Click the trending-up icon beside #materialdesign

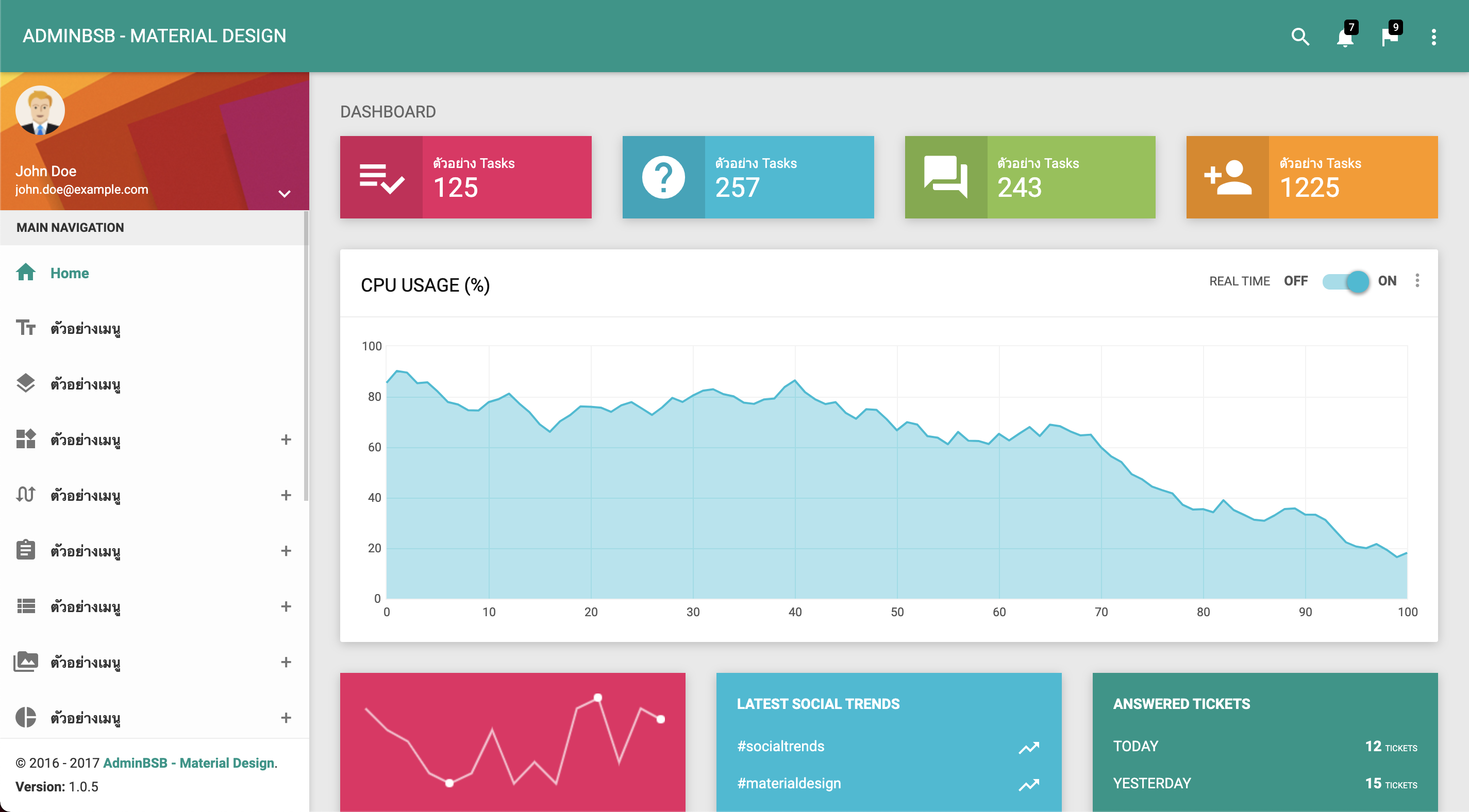[1029, 785]
